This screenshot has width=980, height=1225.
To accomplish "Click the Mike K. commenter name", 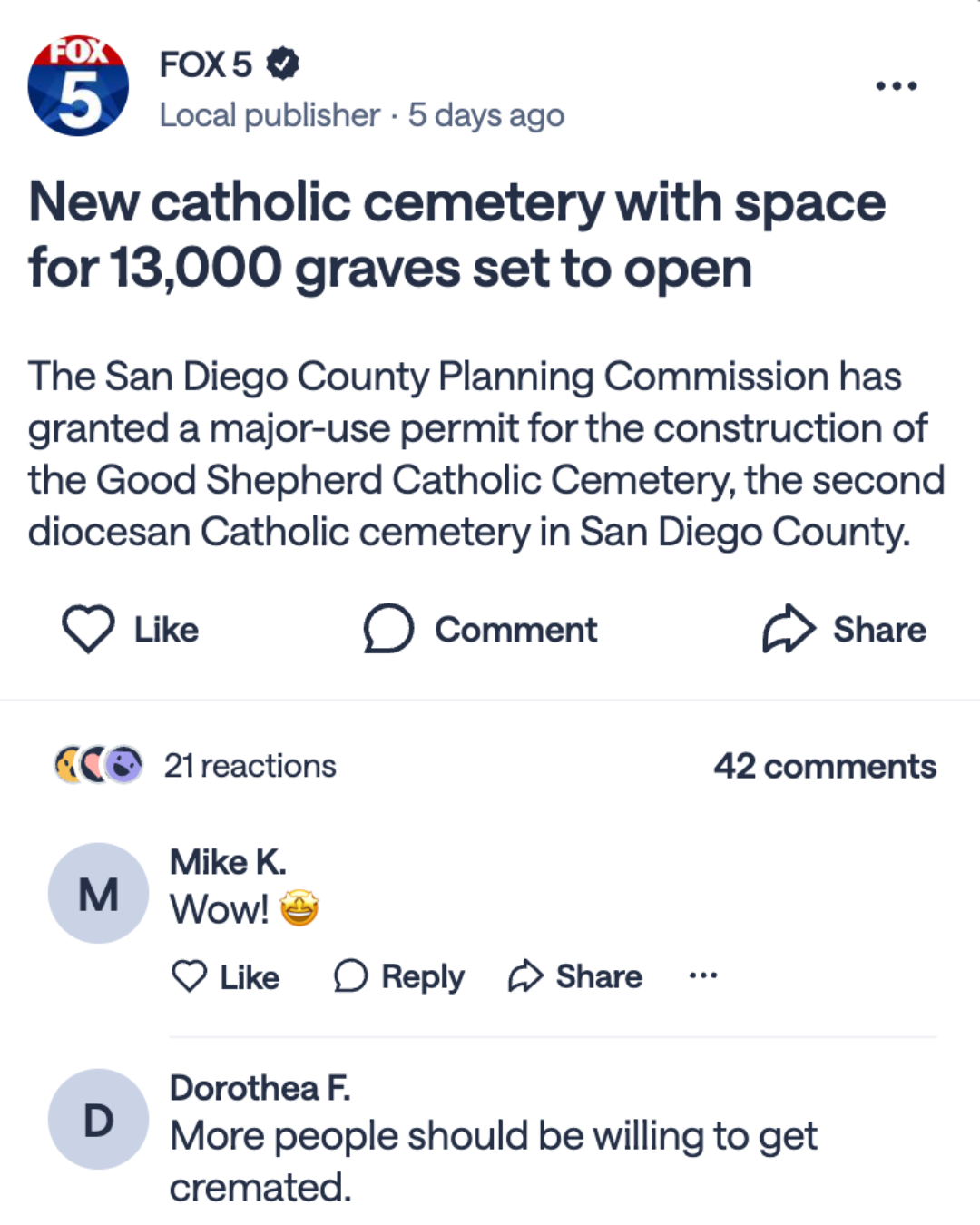I will click(x=228, y=862).
